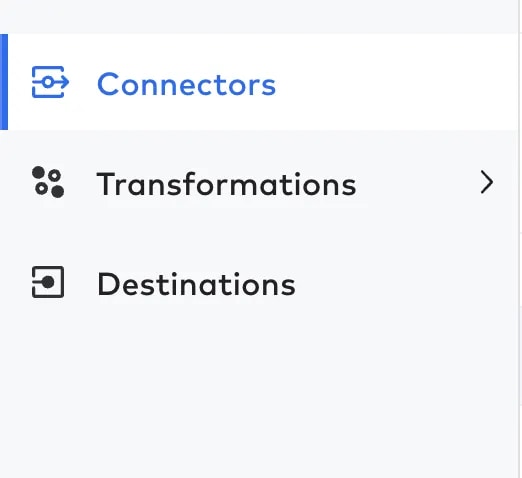This screenshot has width=522, height=478.
Task: Open the Connectors page
Action: [x=259, y=82]
